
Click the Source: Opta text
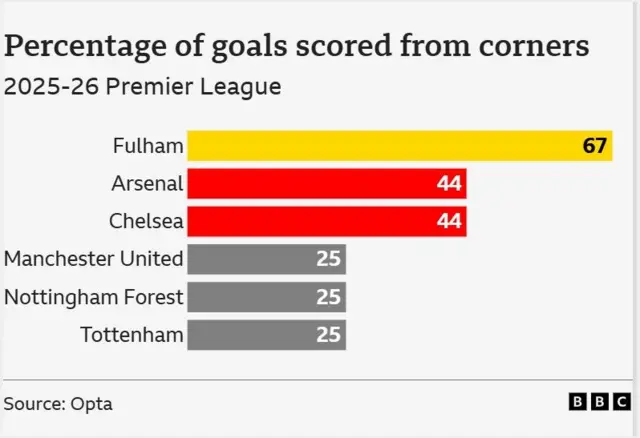(58, 404)
